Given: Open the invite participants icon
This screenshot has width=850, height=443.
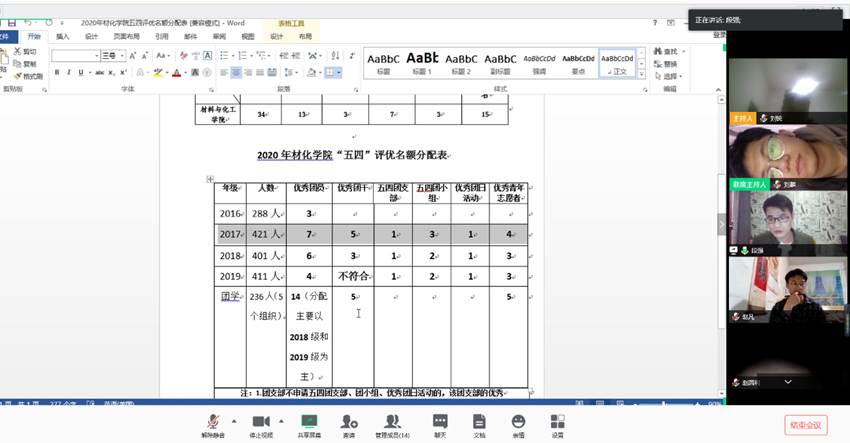Looking at the screenshot, I should click(x=348, y=421).
